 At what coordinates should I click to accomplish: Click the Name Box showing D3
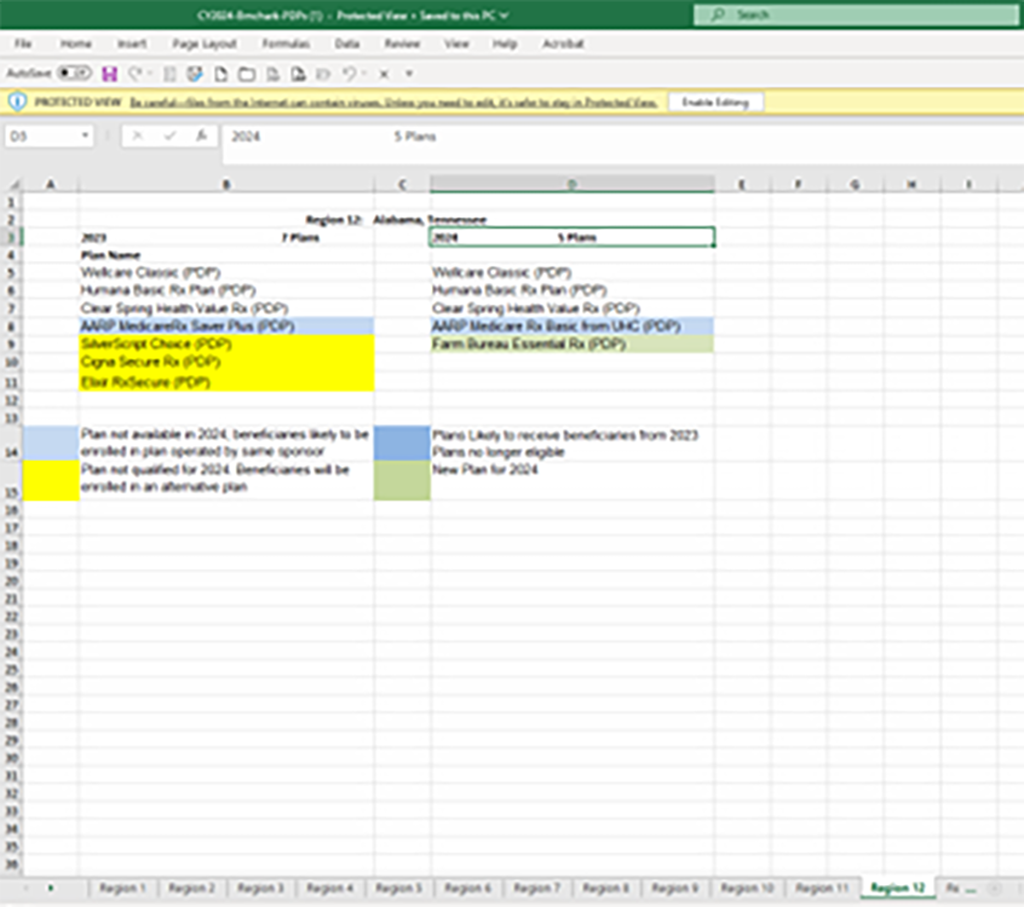pos(42,136)
